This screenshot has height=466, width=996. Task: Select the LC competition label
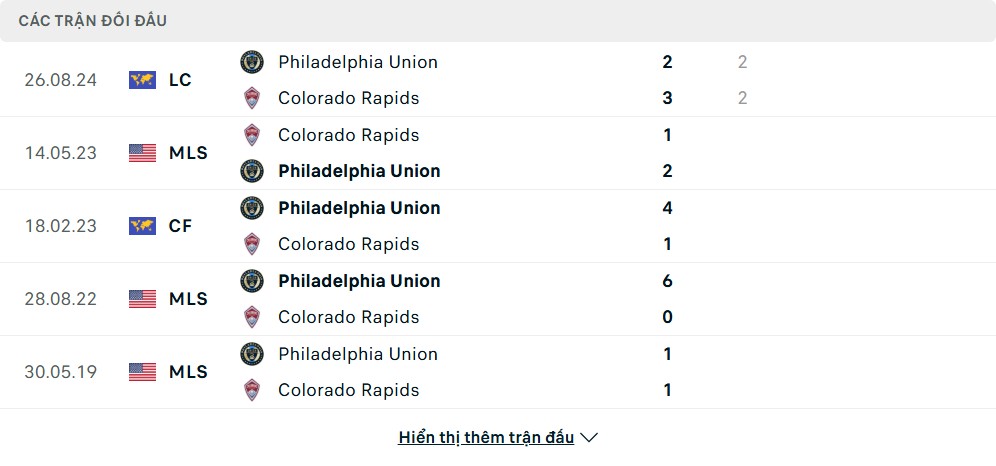click(180, 80)
